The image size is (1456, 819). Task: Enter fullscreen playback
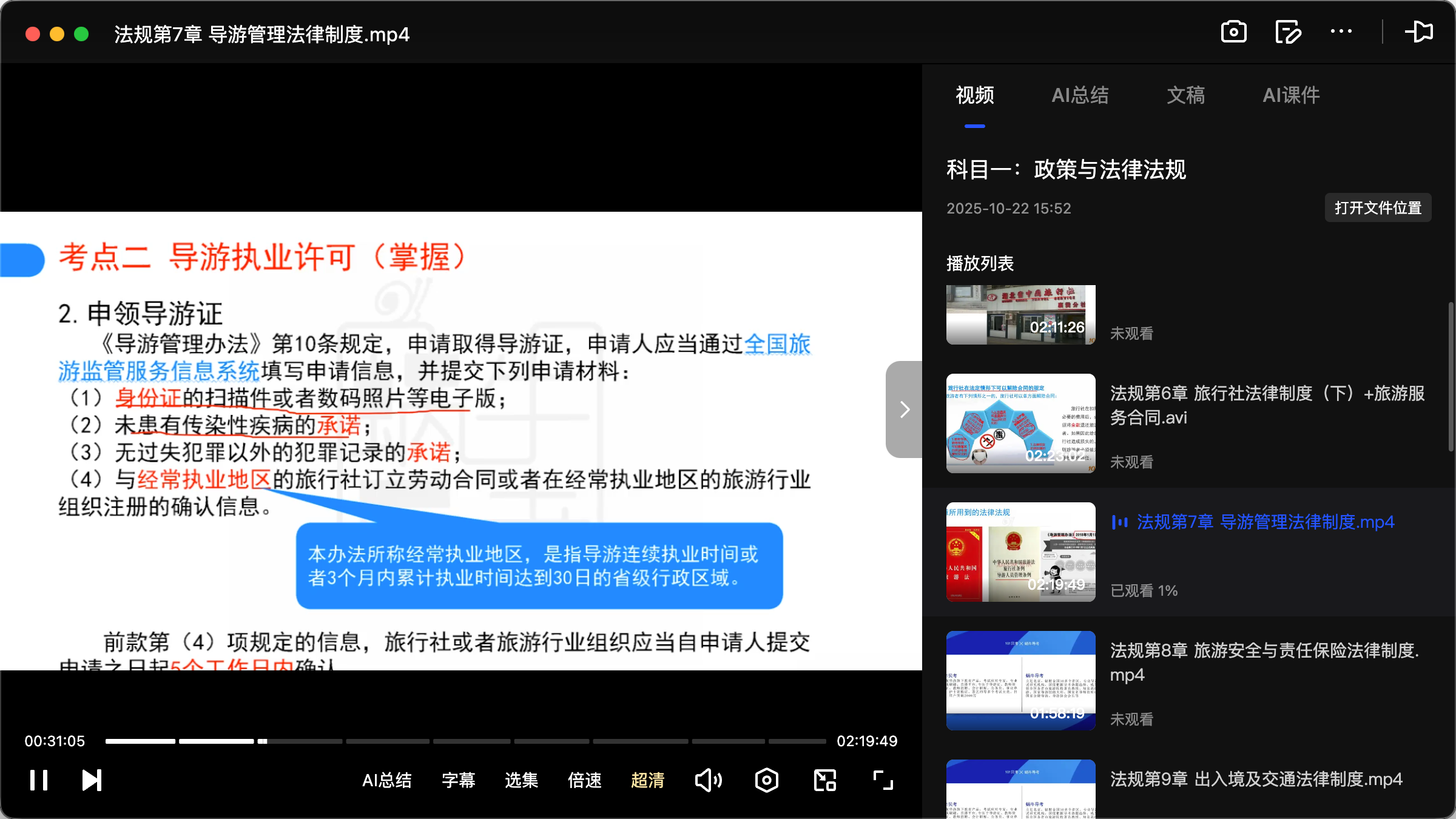pos(881,780)
